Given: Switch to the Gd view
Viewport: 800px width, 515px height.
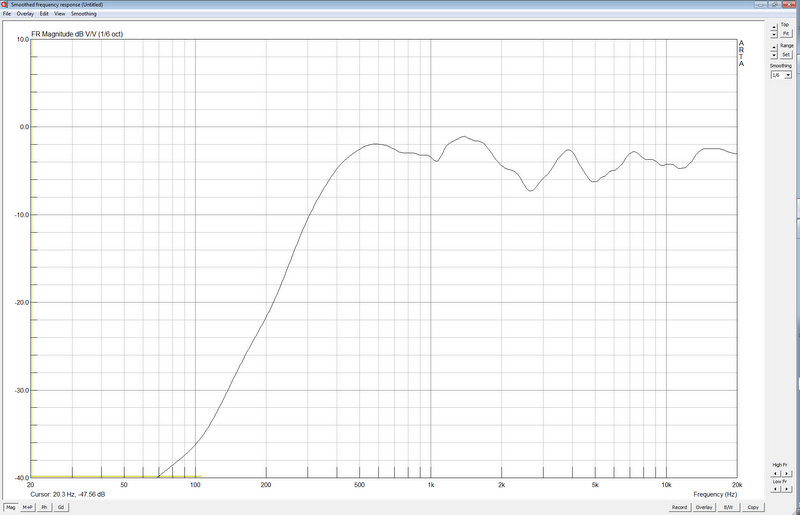Looking at the screenshot, I should coord(60,507).
